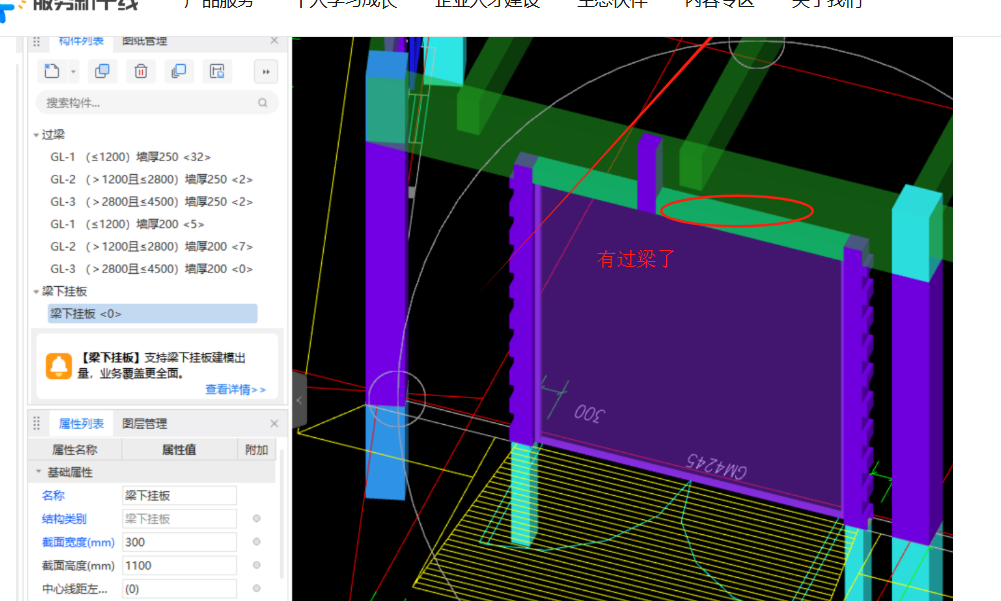Edit the 截面高度 value 1100
The height and width of the screenshot is (601, 1001).
point(179,565)
